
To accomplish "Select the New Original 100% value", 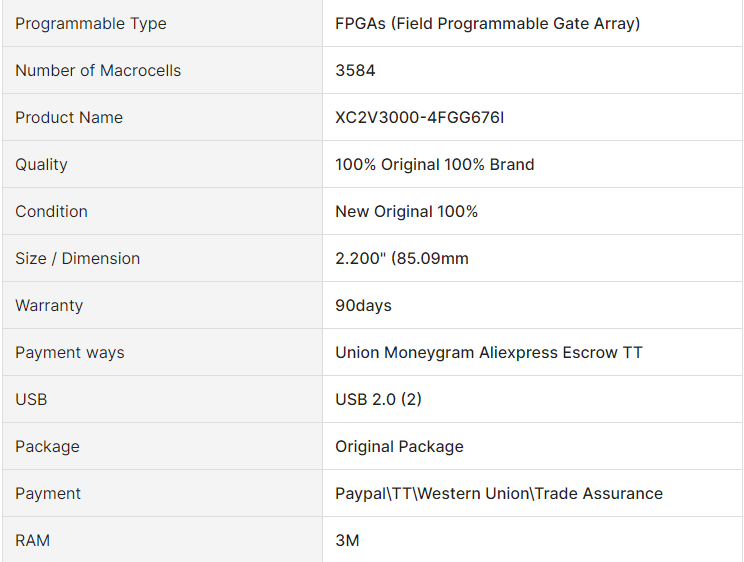I will tap(406, 211).
